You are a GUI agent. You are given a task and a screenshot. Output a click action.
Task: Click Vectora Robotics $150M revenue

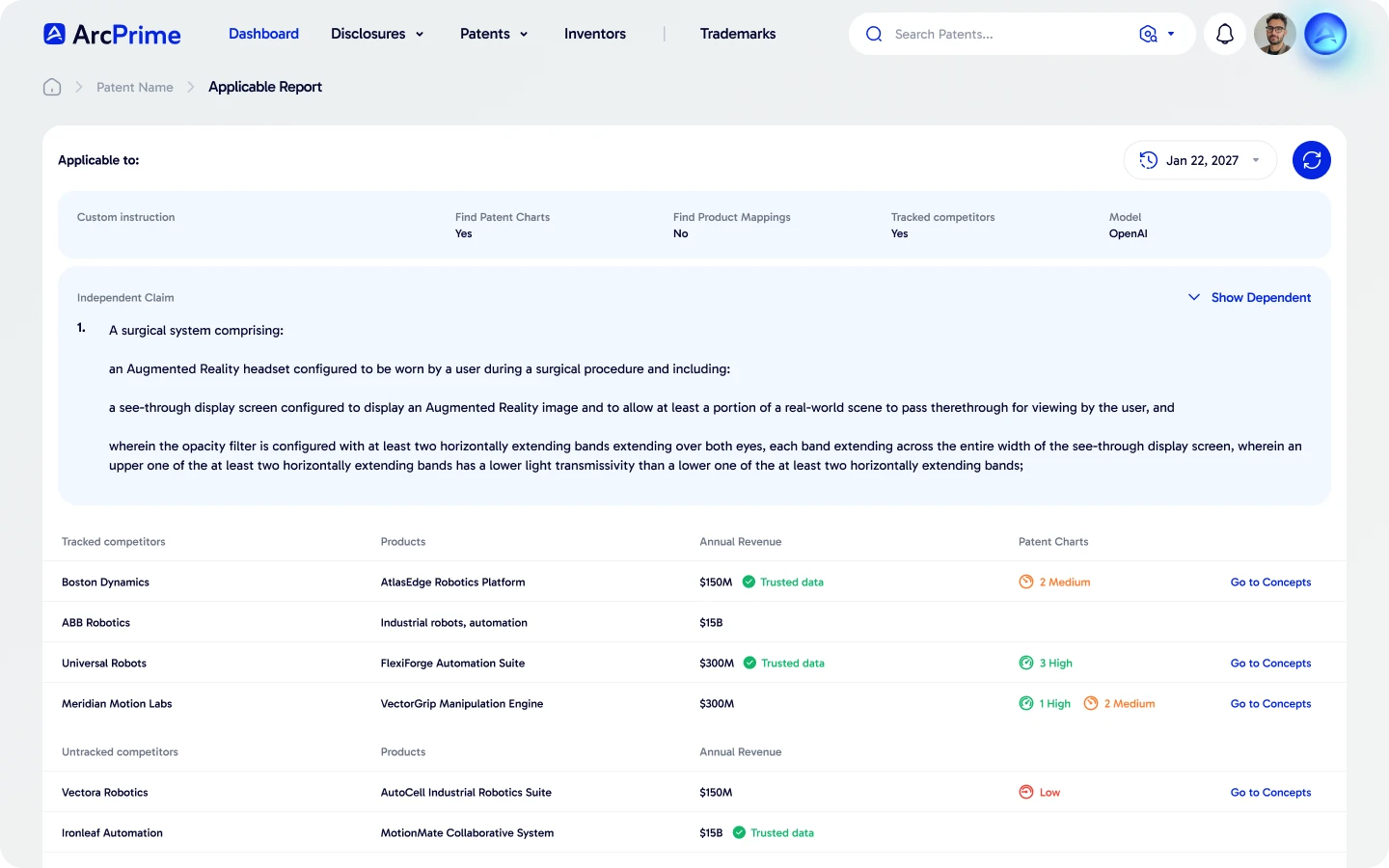click(716, 792)
